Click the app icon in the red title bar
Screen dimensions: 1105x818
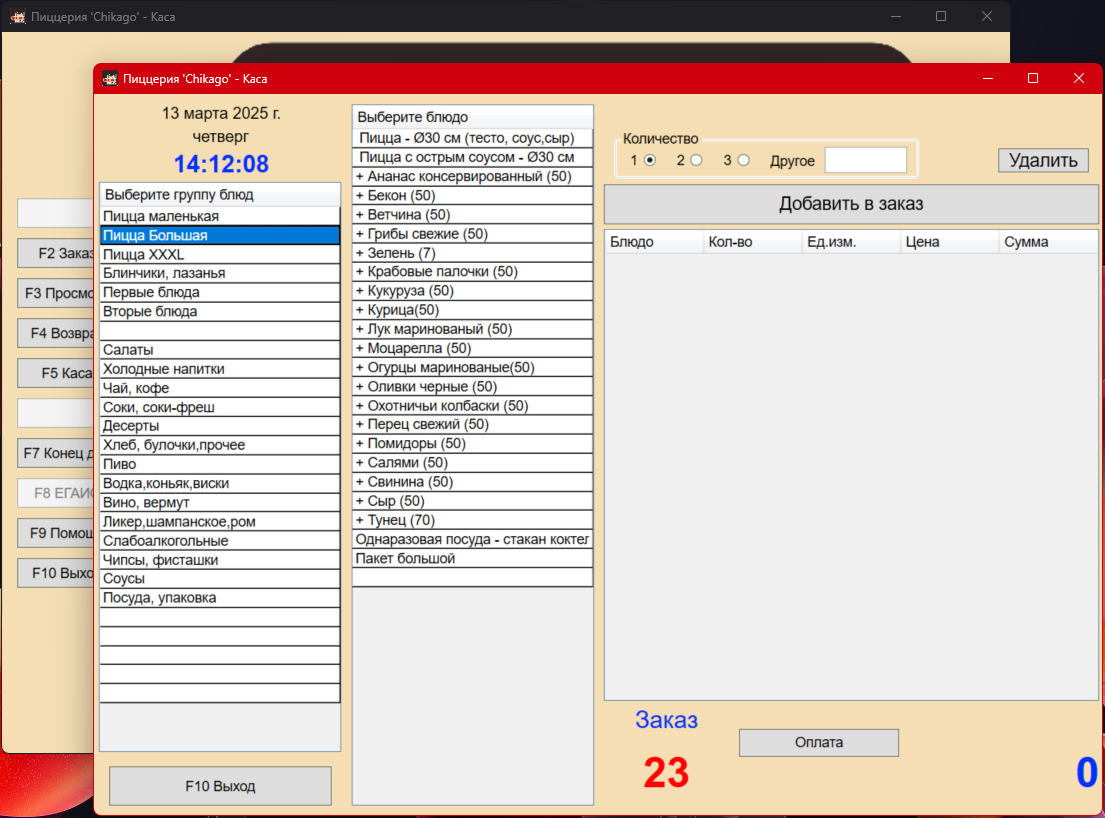(110, 78)
